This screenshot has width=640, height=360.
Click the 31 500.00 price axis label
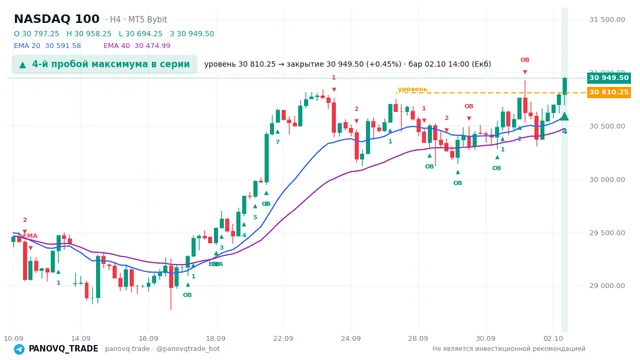pyautogui.click(x=607, y=19)
